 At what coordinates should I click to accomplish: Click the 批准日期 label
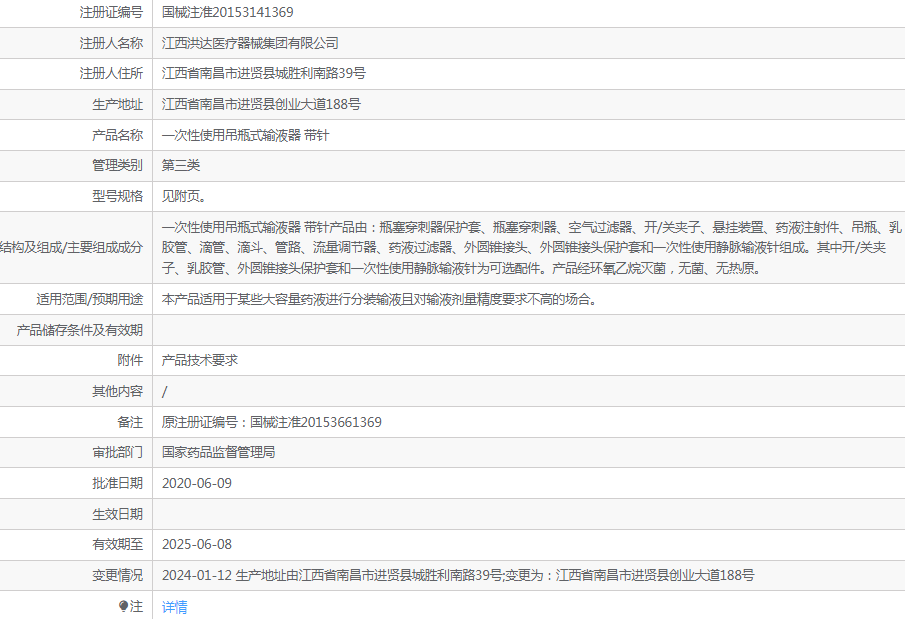point(117,483)
